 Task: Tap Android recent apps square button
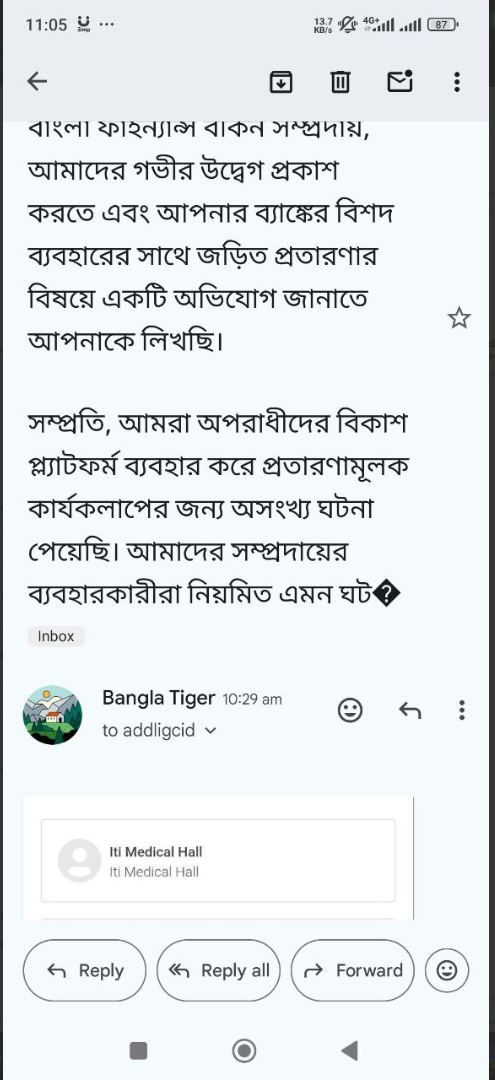[x=138, y=1050]
